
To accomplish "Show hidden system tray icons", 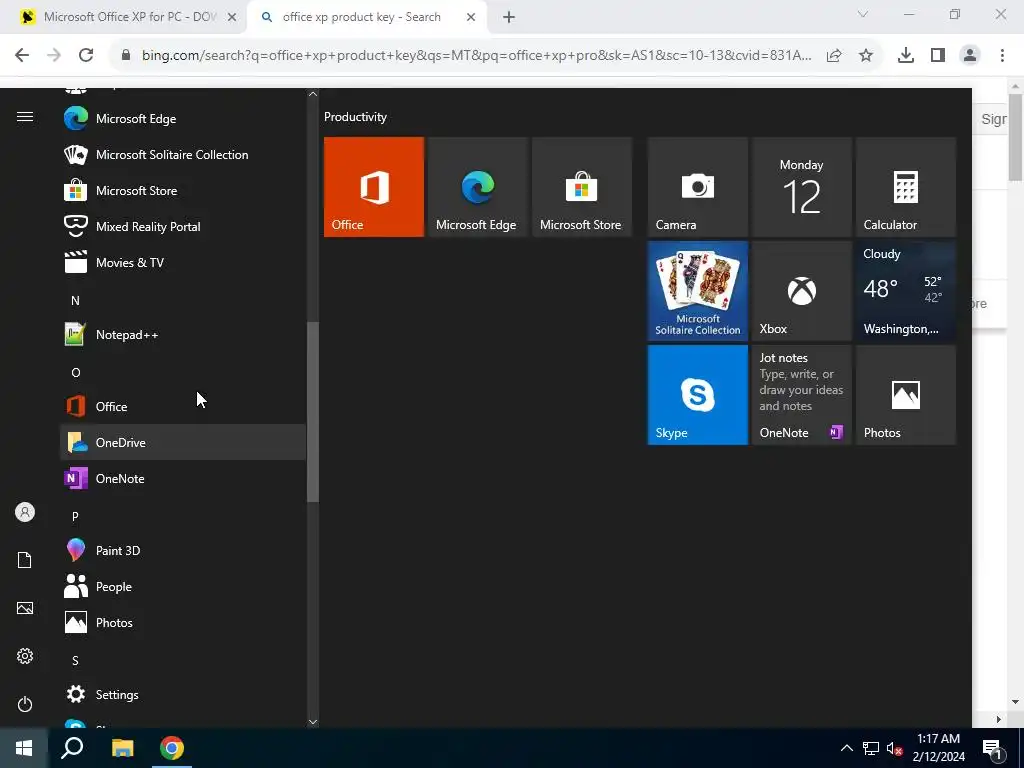I will [x=846, y=748].
